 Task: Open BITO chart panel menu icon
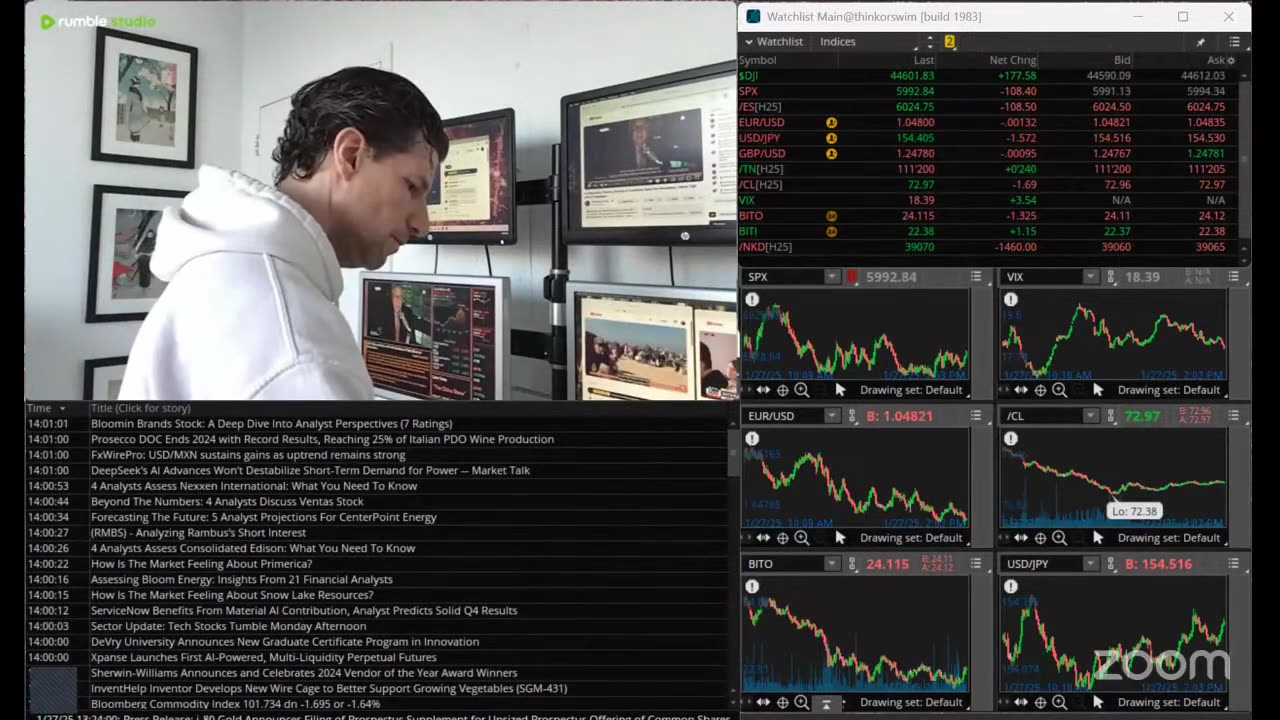point(976,564)
